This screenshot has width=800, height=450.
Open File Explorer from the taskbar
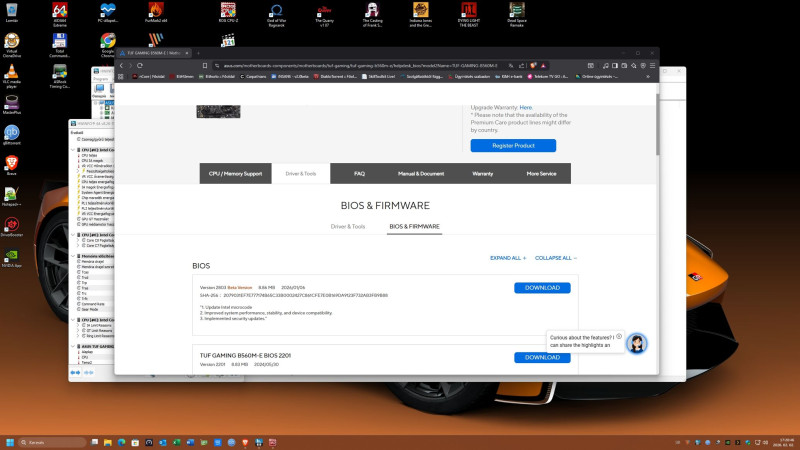tap(108, 442)
